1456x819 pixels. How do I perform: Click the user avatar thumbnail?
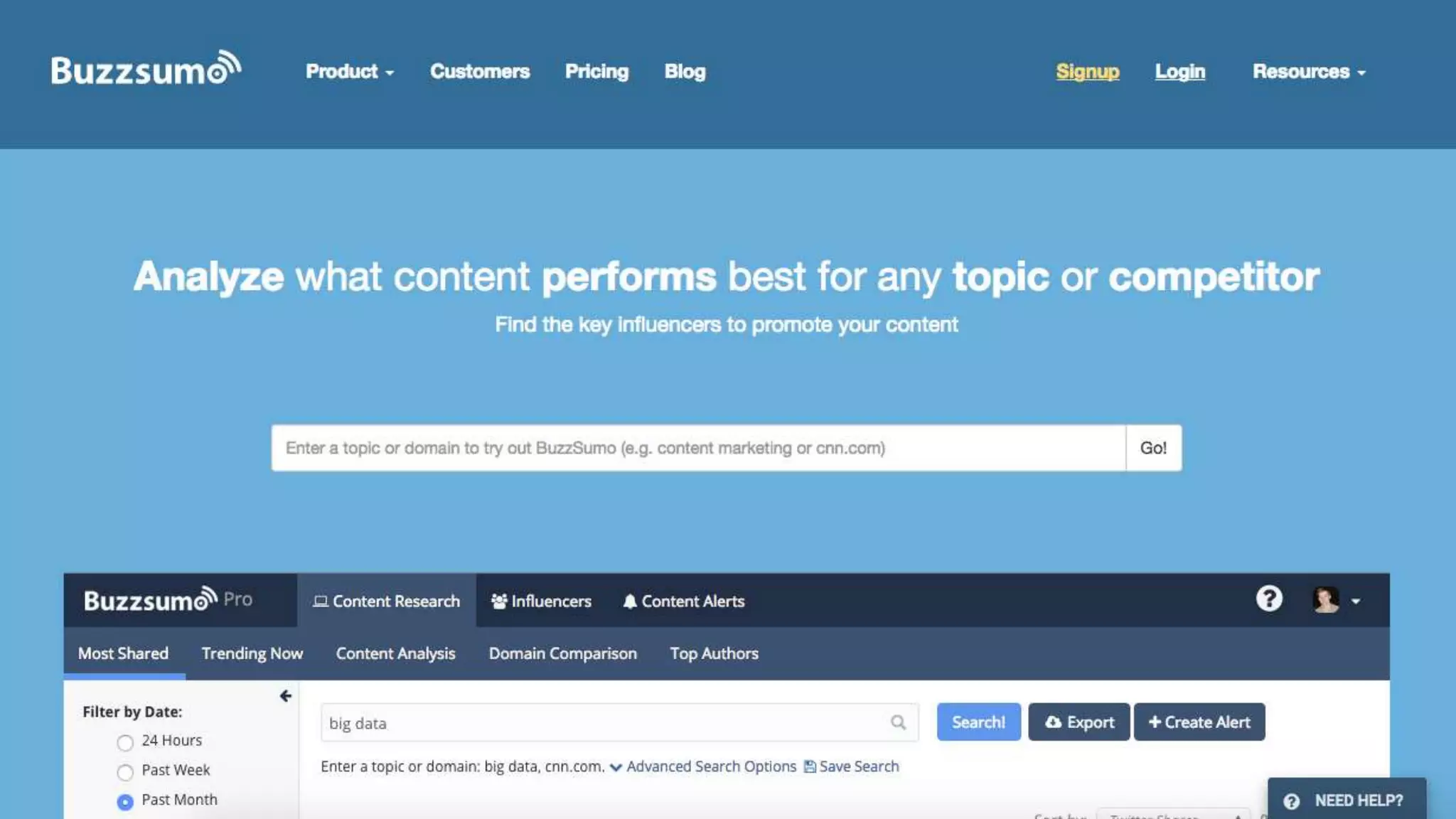pyautogui.click(x=1325, y=600)
